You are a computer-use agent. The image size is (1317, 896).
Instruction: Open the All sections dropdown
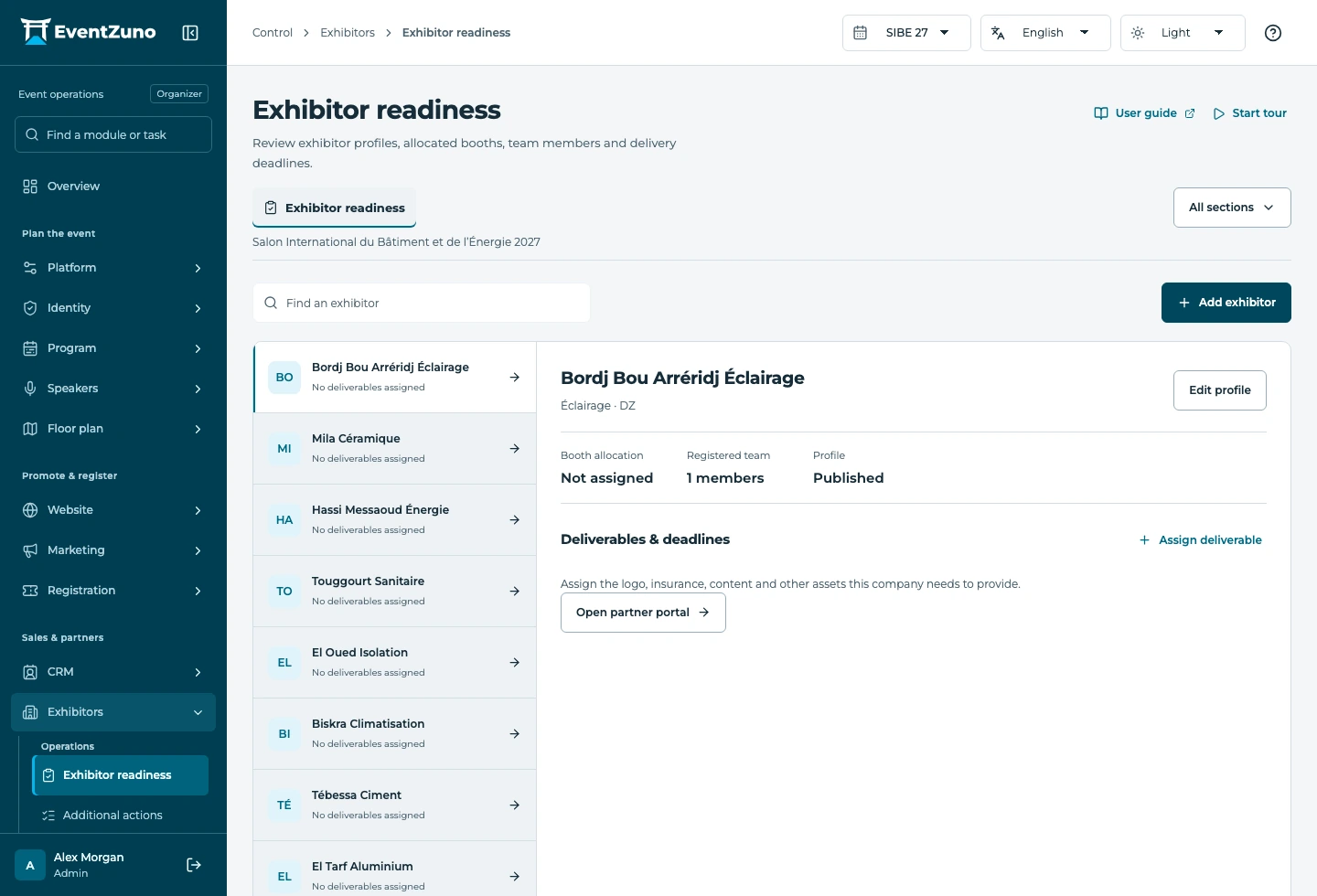(1232, 208)
